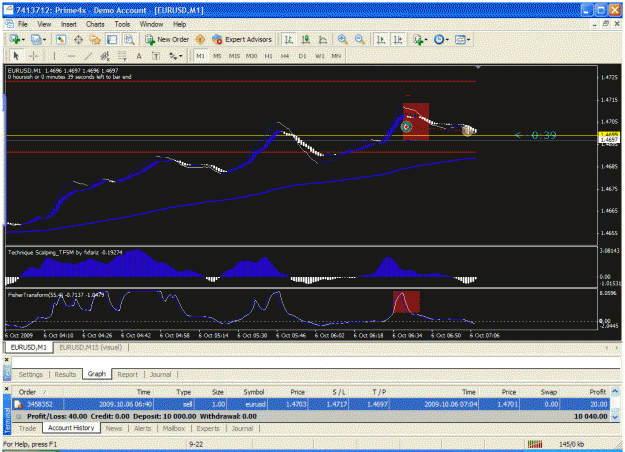Expand the new chart dropdown arrow
The height and width of the screenshot is (452, 625).
[23, 40]
